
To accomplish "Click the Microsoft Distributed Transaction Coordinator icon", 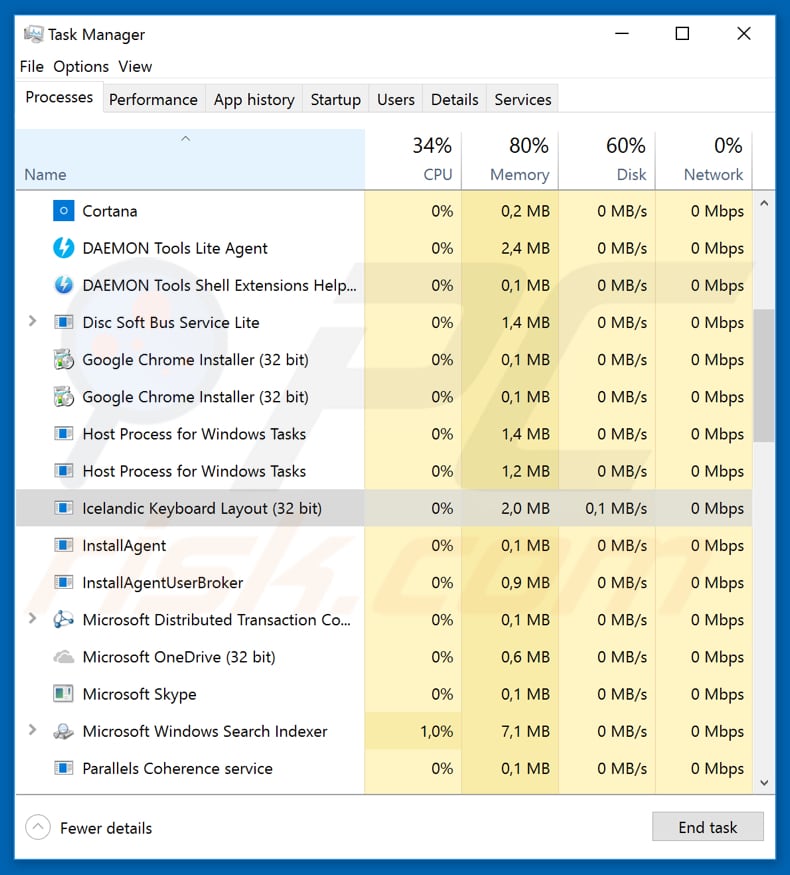I will 64,619.
